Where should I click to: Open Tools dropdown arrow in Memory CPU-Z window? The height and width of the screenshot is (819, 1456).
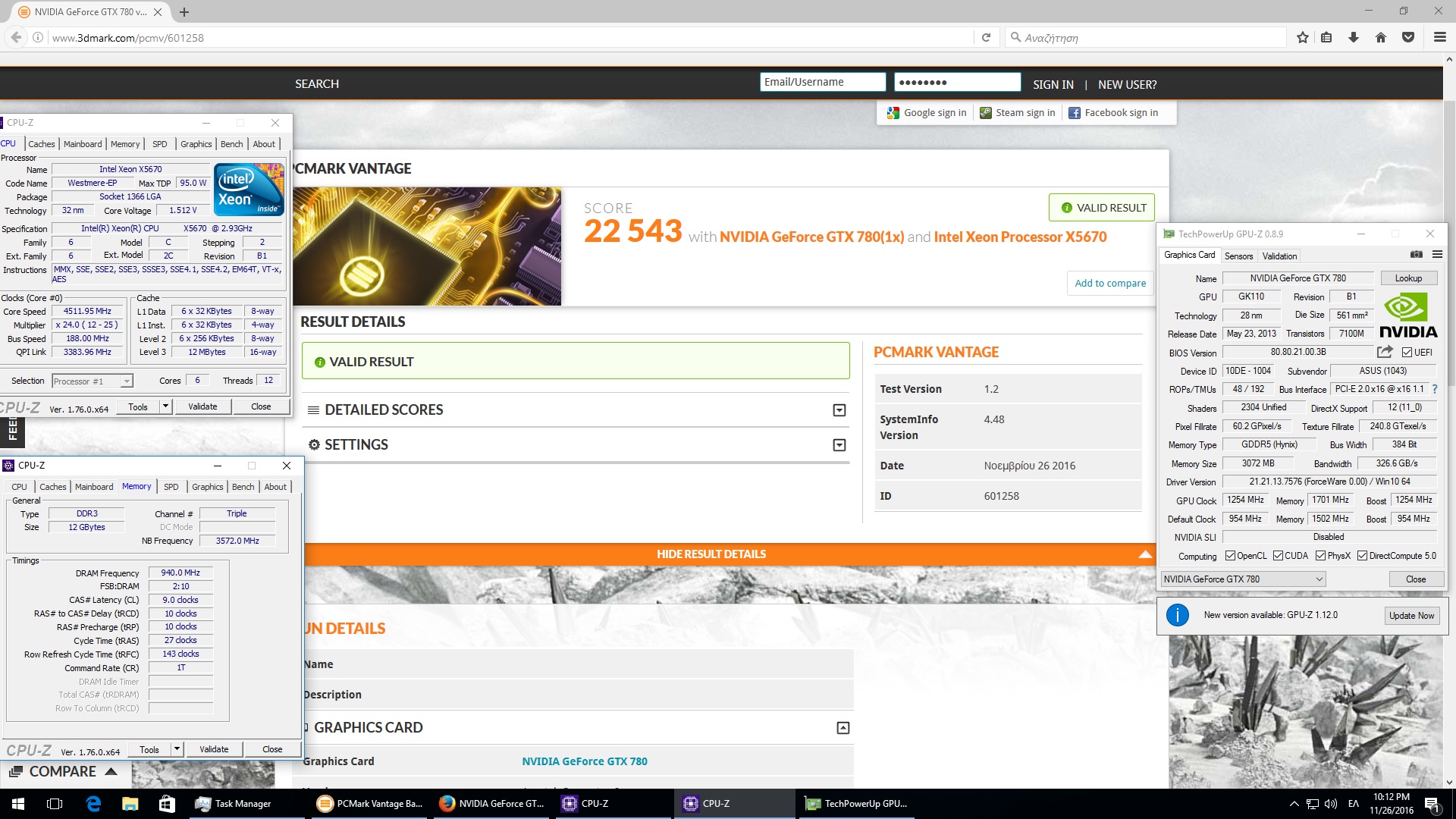177,749
